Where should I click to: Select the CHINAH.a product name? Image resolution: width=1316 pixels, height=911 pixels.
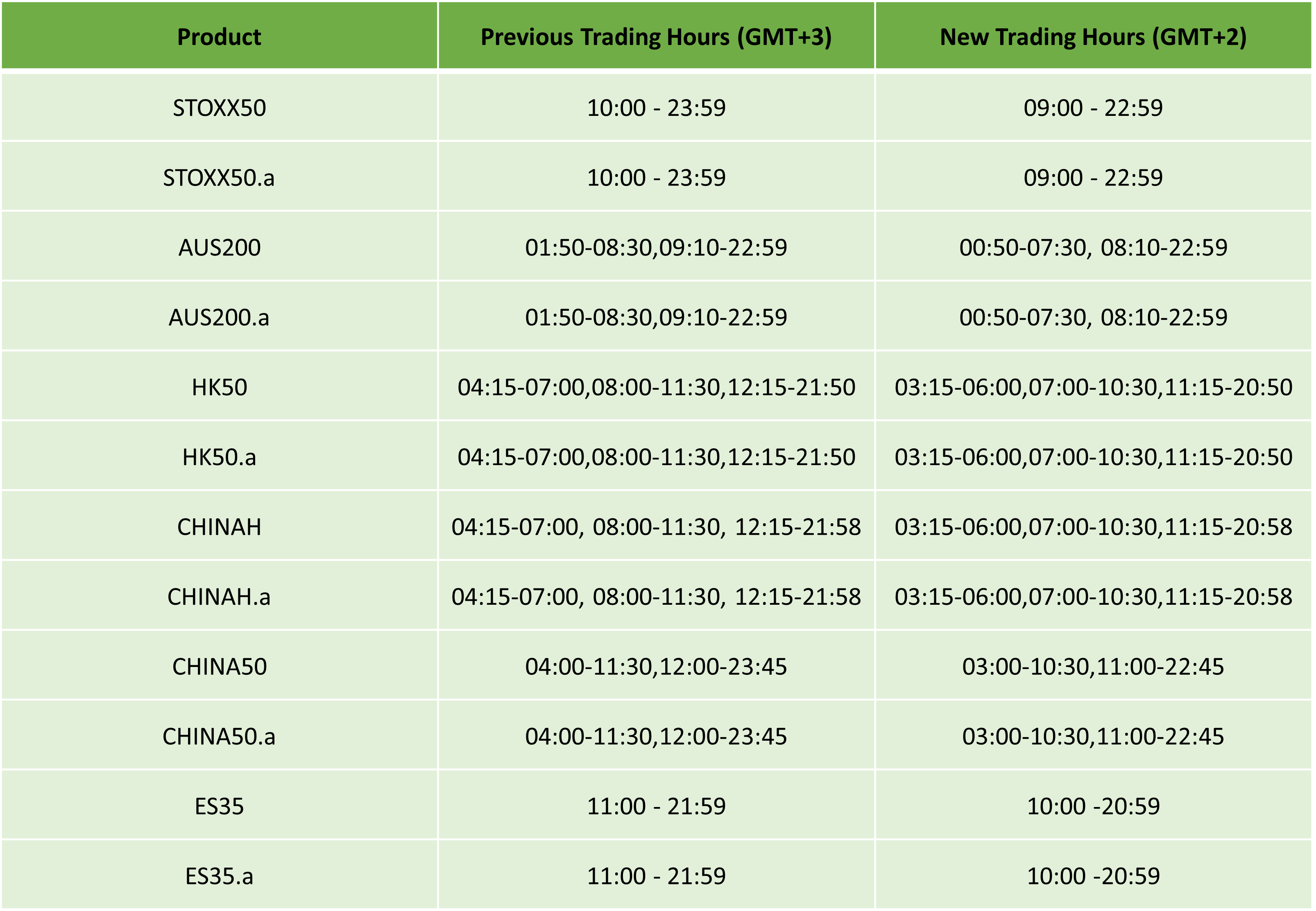(x=219, y=597)
